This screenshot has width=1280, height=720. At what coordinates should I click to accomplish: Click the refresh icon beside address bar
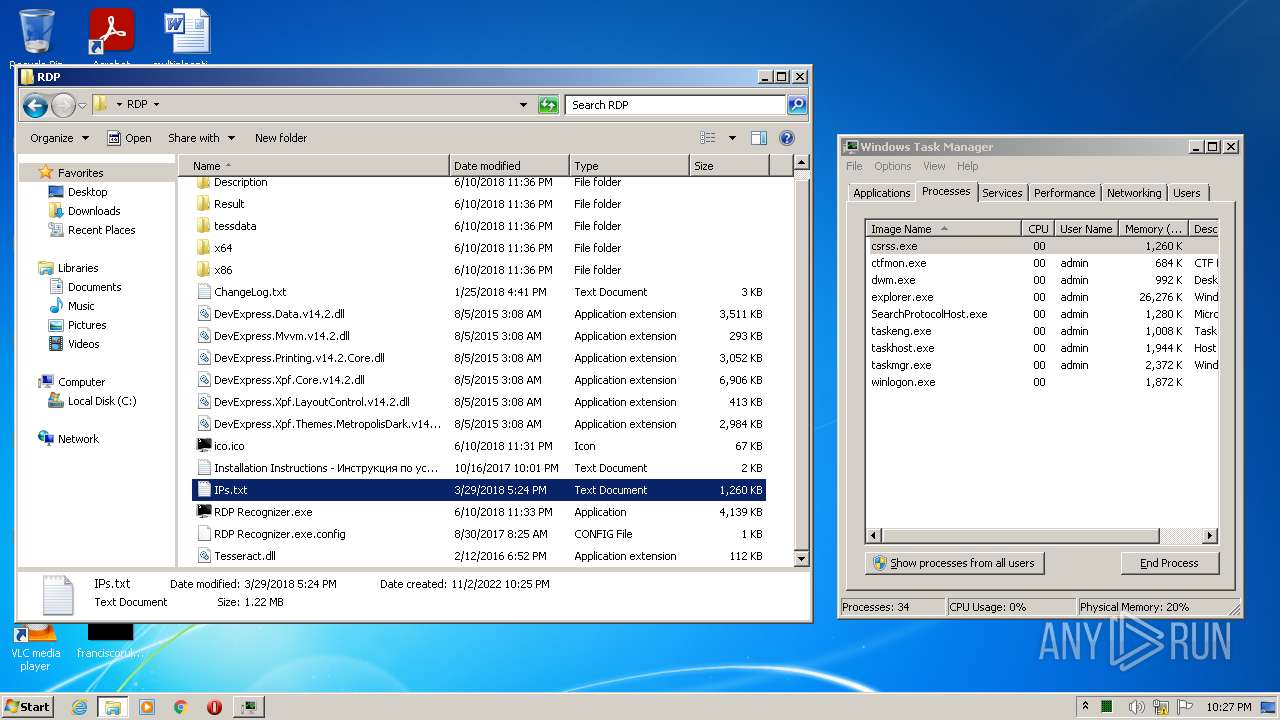click(548, 104)
